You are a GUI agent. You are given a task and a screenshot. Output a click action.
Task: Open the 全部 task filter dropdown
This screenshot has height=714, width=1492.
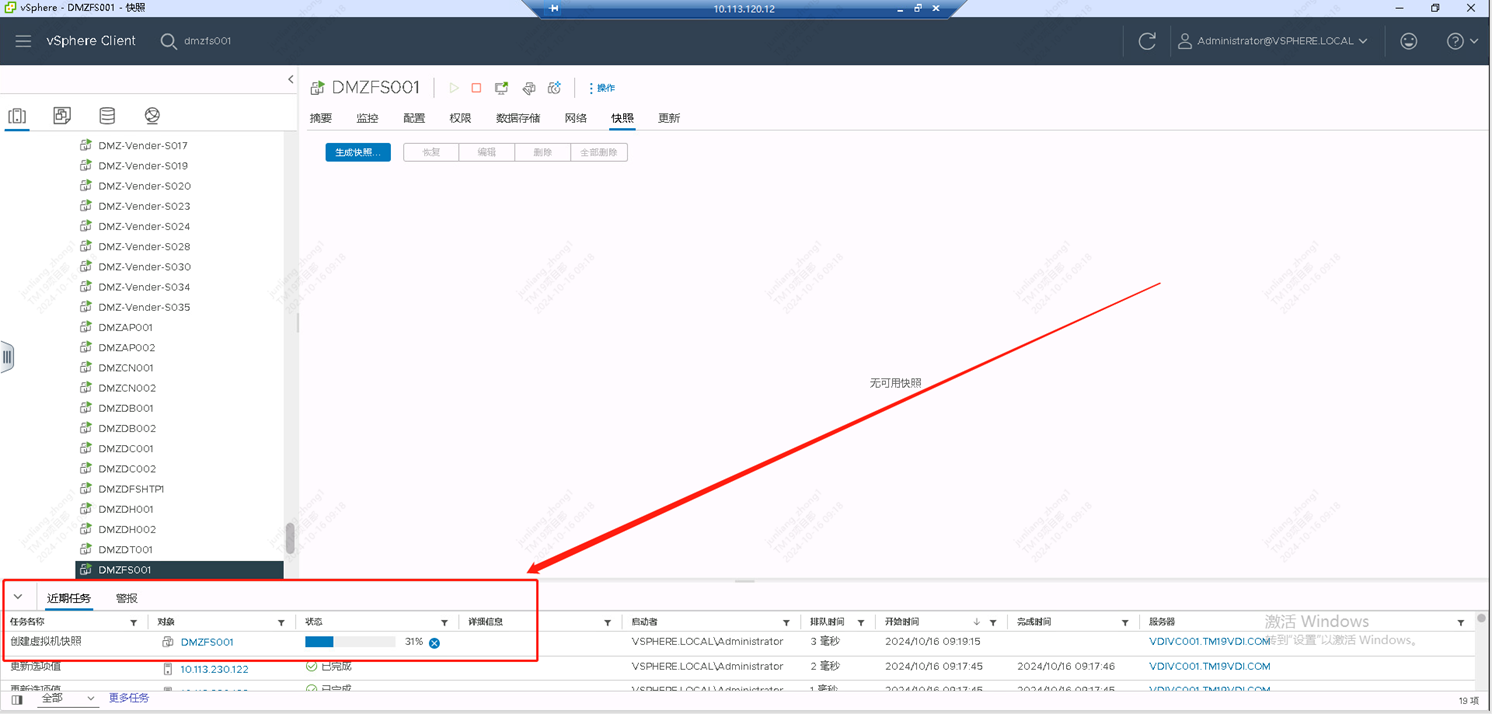[x=67, y=698]
